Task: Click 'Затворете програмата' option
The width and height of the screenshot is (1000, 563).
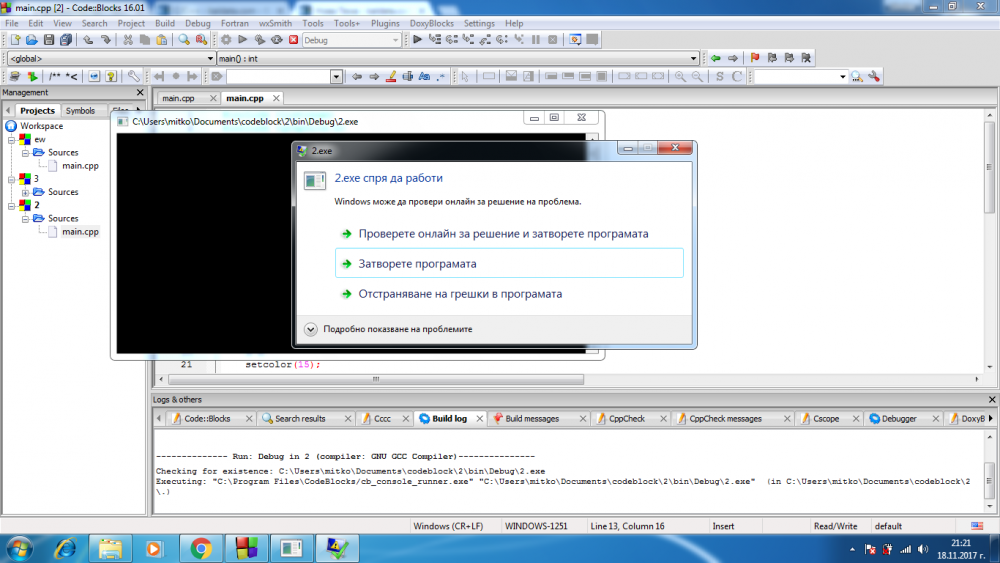Action: pyautogui.click(x=509, y=263)
